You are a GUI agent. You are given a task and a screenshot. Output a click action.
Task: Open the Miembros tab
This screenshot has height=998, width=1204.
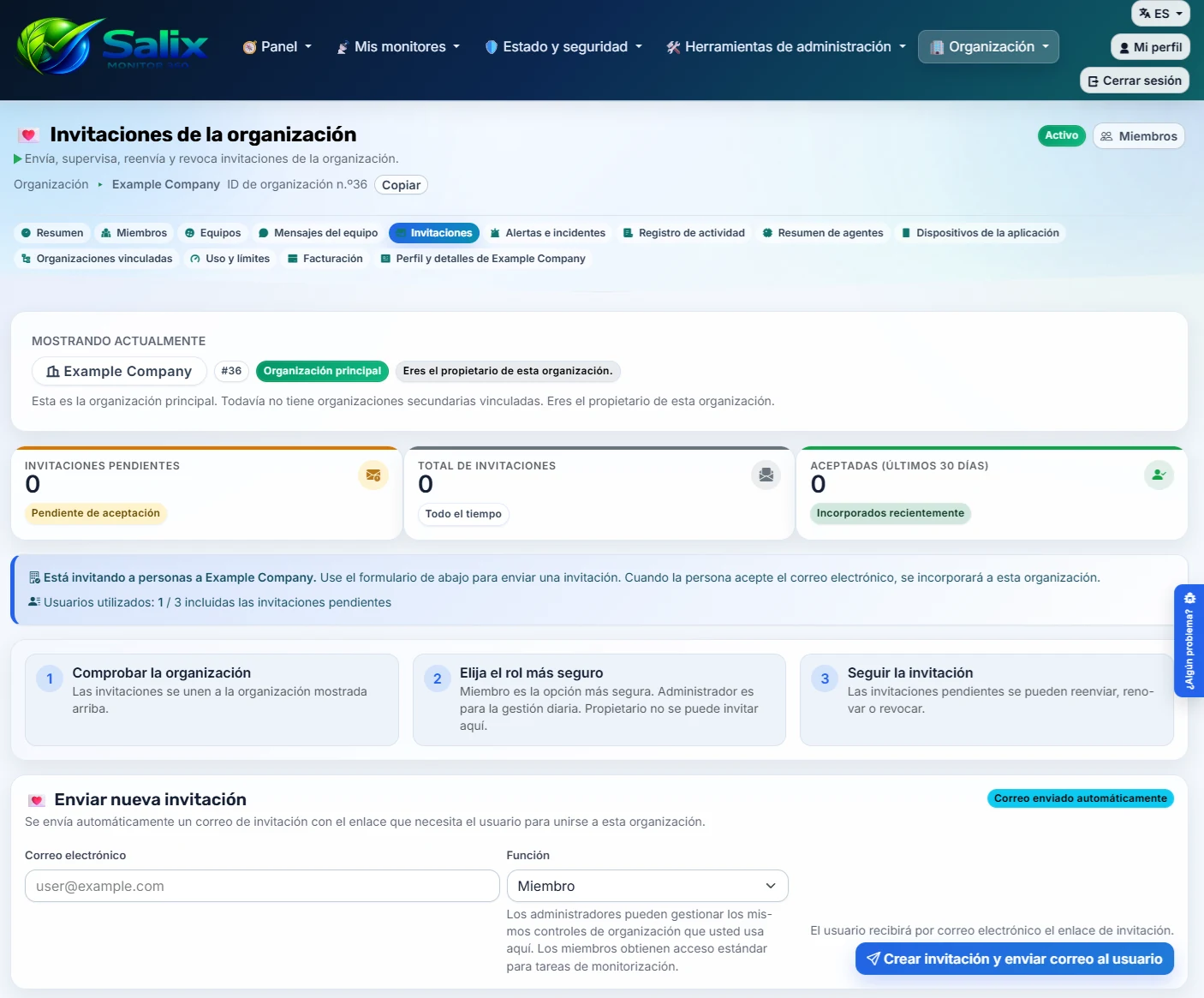(x=134, y=233)
